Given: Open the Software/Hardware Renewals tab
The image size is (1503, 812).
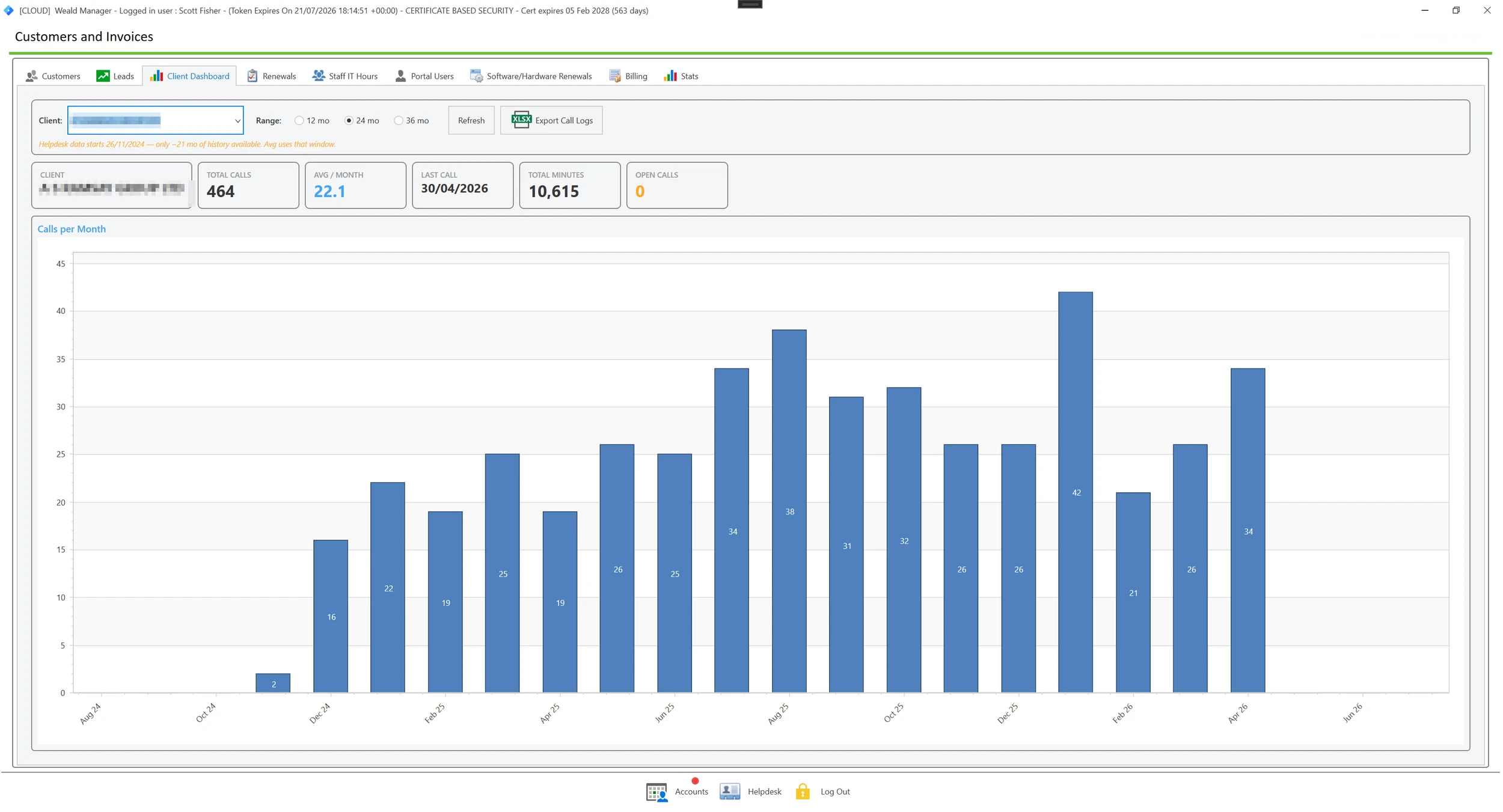Looking at the screenshot, I should [x=531, y=76].
